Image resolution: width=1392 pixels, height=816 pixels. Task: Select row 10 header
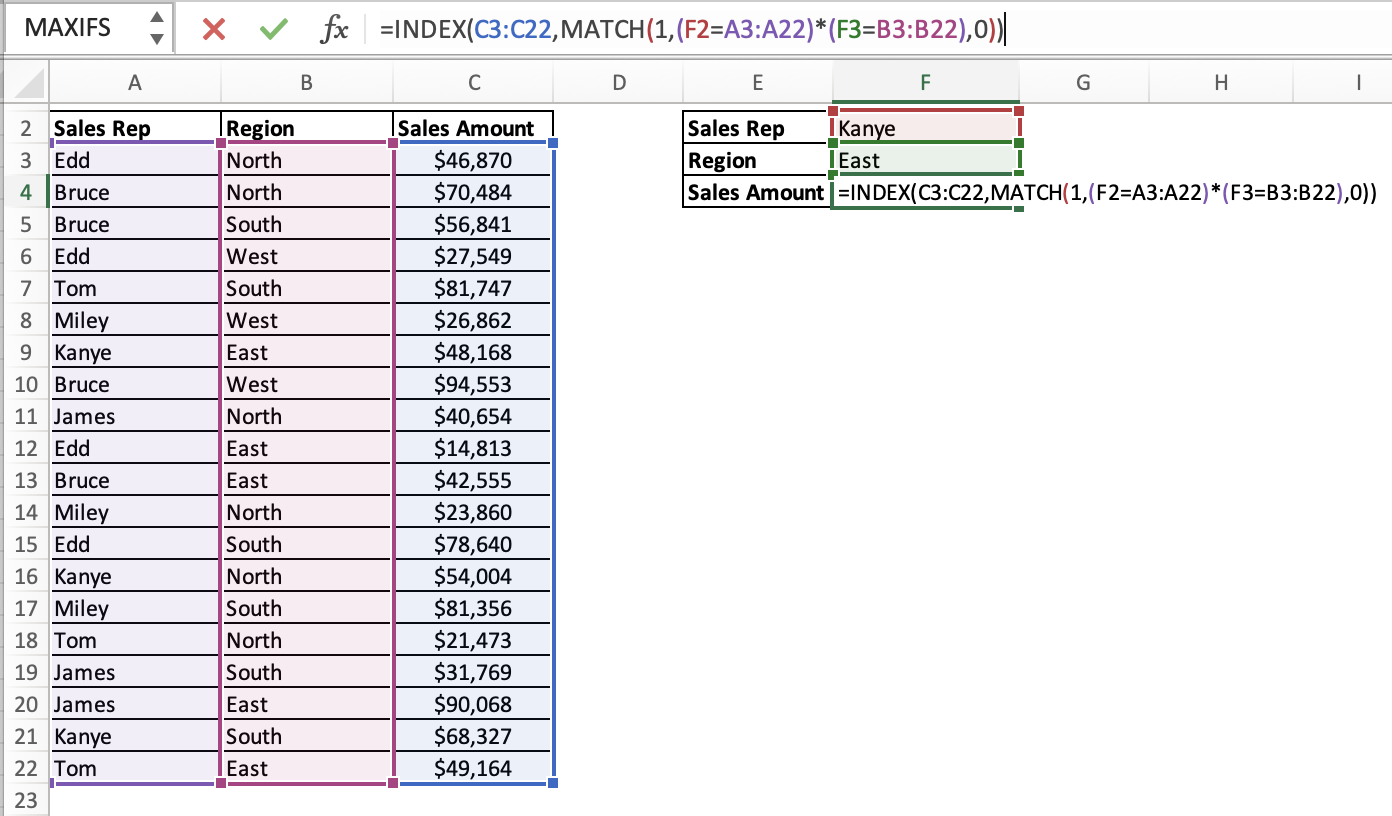(26, 384)
